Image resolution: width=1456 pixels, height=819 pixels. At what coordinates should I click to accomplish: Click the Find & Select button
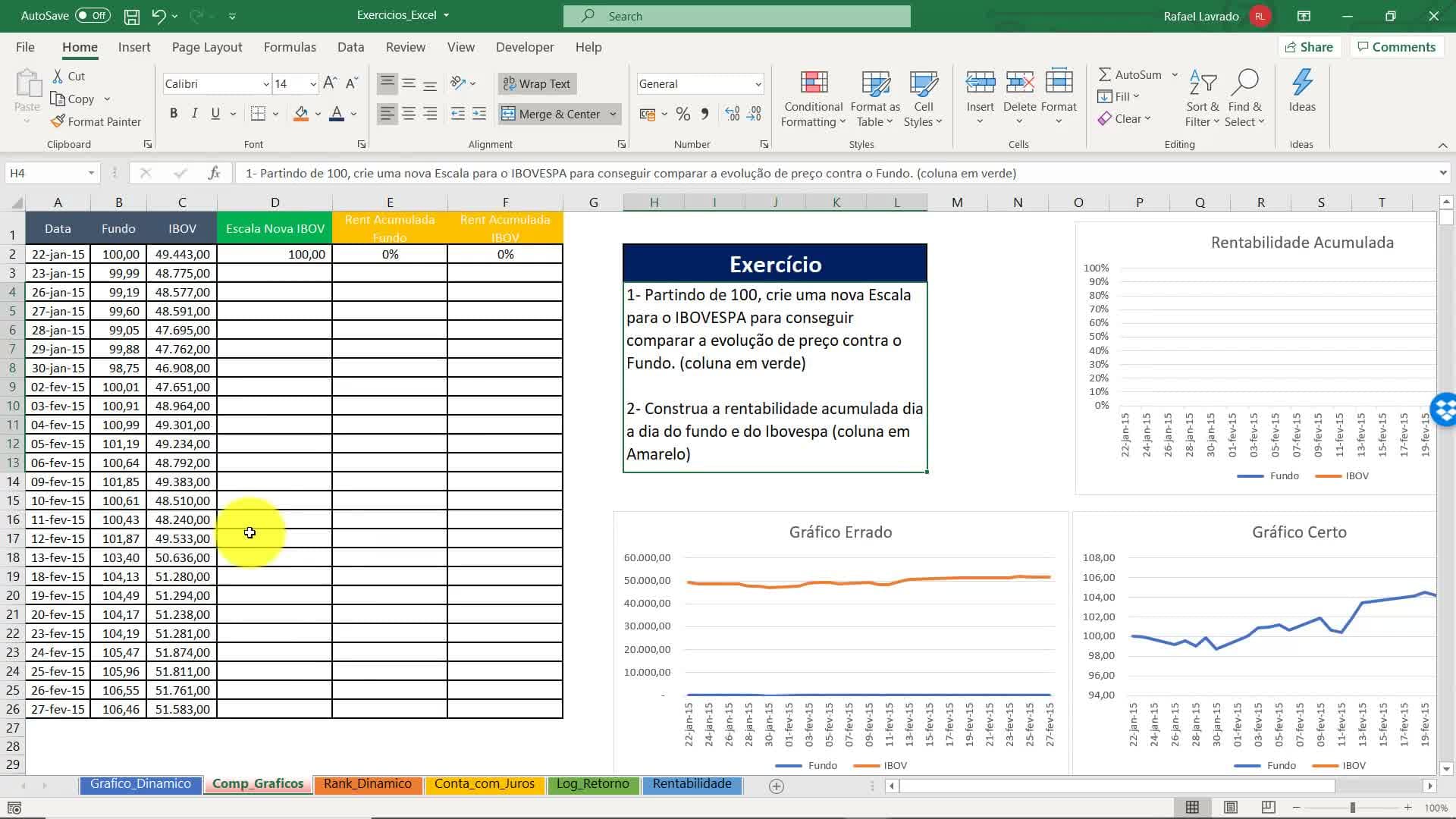tap(1245, 99)
